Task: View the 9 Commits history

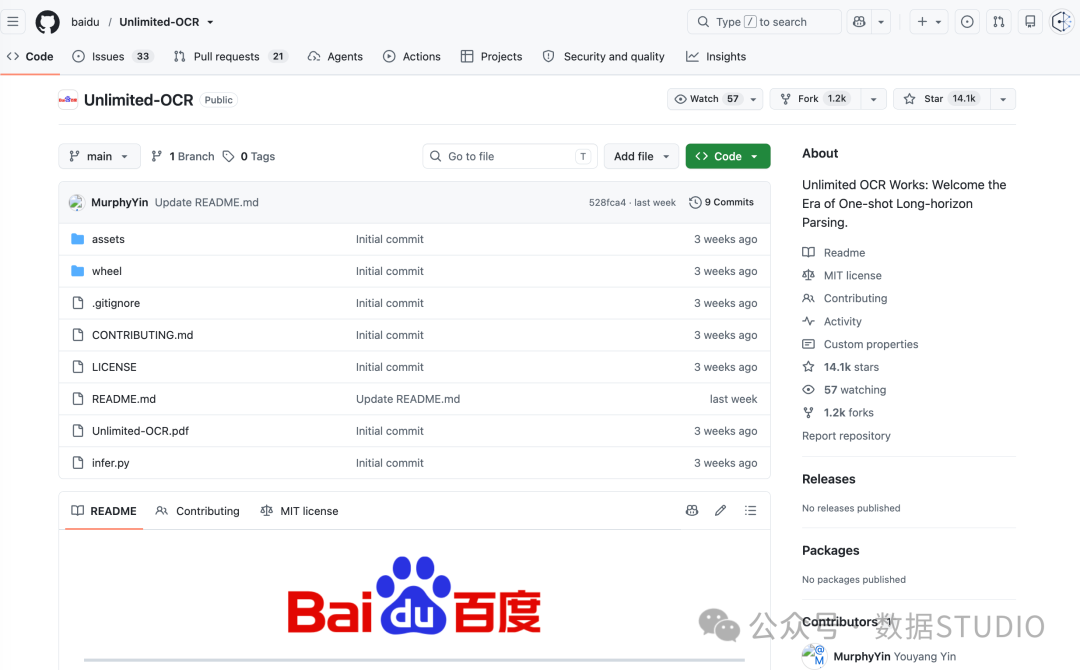Action: [x=721, y=202]
